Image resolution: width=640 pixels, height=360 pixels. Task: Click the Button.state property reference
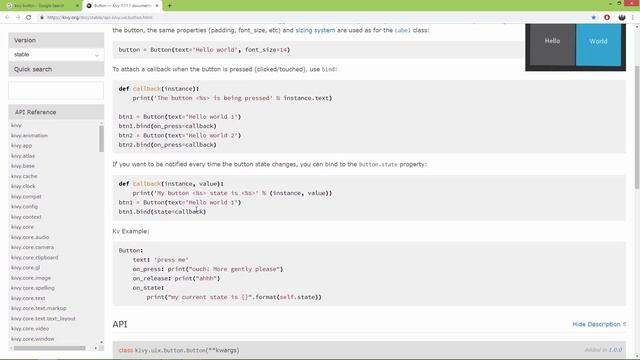(x=378, y=164)
